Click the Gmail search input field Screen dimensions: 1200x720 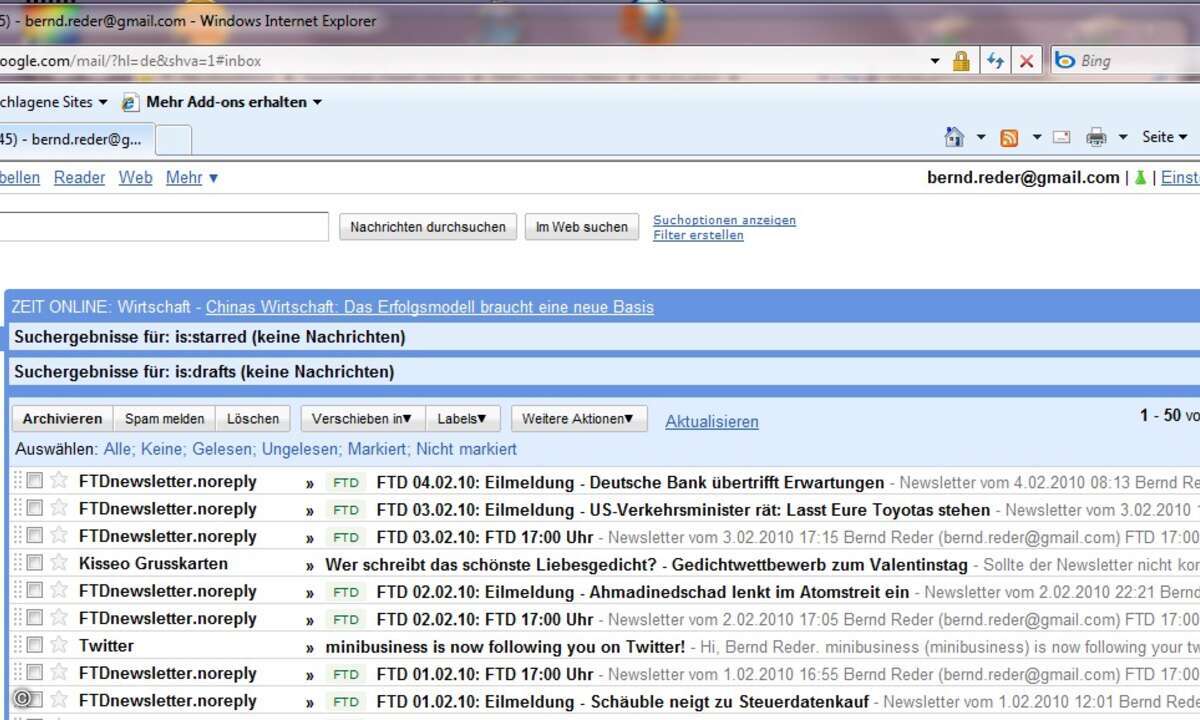coord(164,227)
